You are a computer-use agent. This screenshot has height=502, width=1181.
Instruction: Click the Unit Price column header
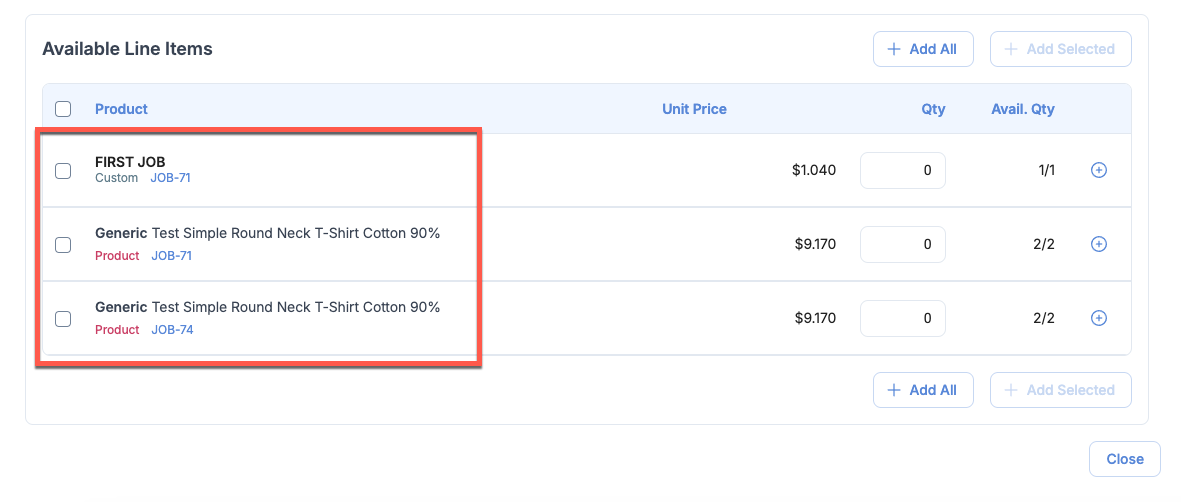tap(694, 109)
